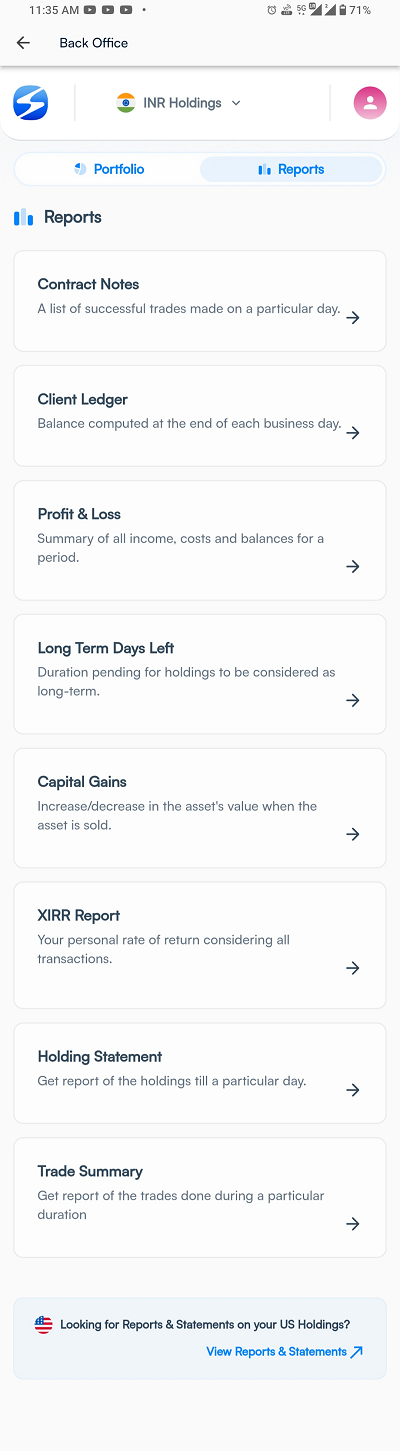This screenshot has height=1451, width=400.
Task: Open View Reports & Statements link
Action: point(285,1352)
